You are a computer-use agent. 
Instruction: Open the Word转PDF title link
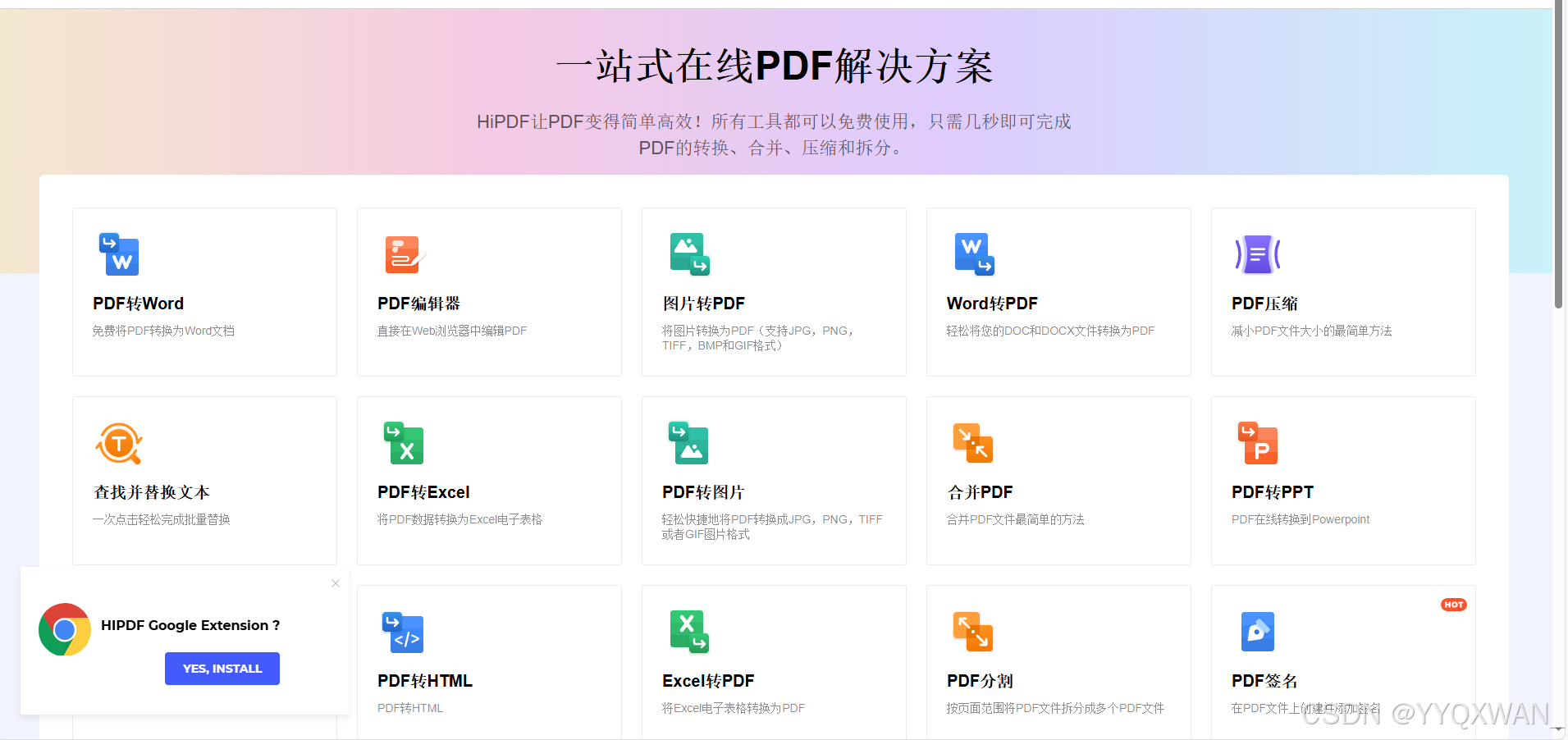click(992, 304)
